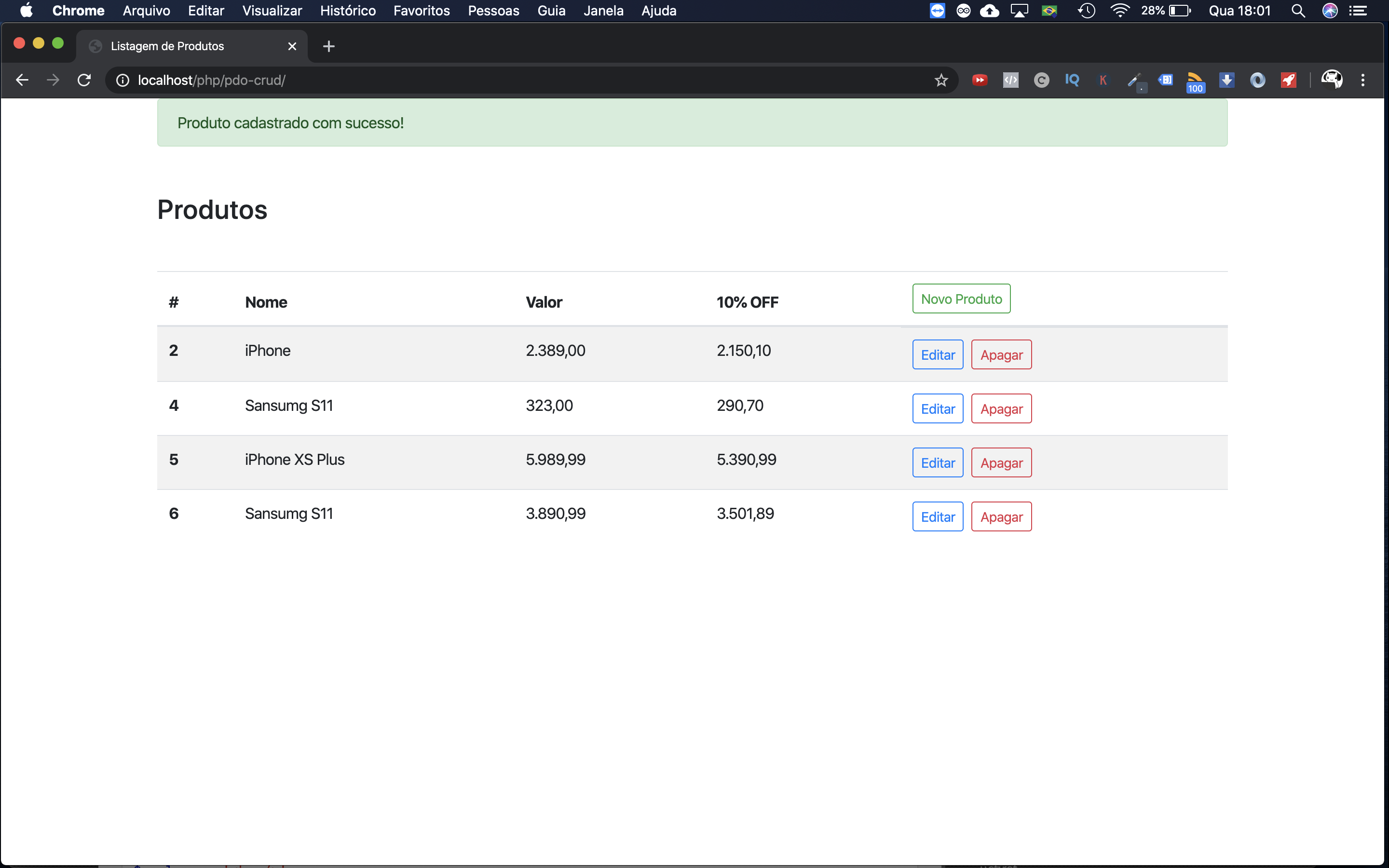Click the address bar URL field
The height and width of the screenshot is (868, 1389).
click(517, 81)
